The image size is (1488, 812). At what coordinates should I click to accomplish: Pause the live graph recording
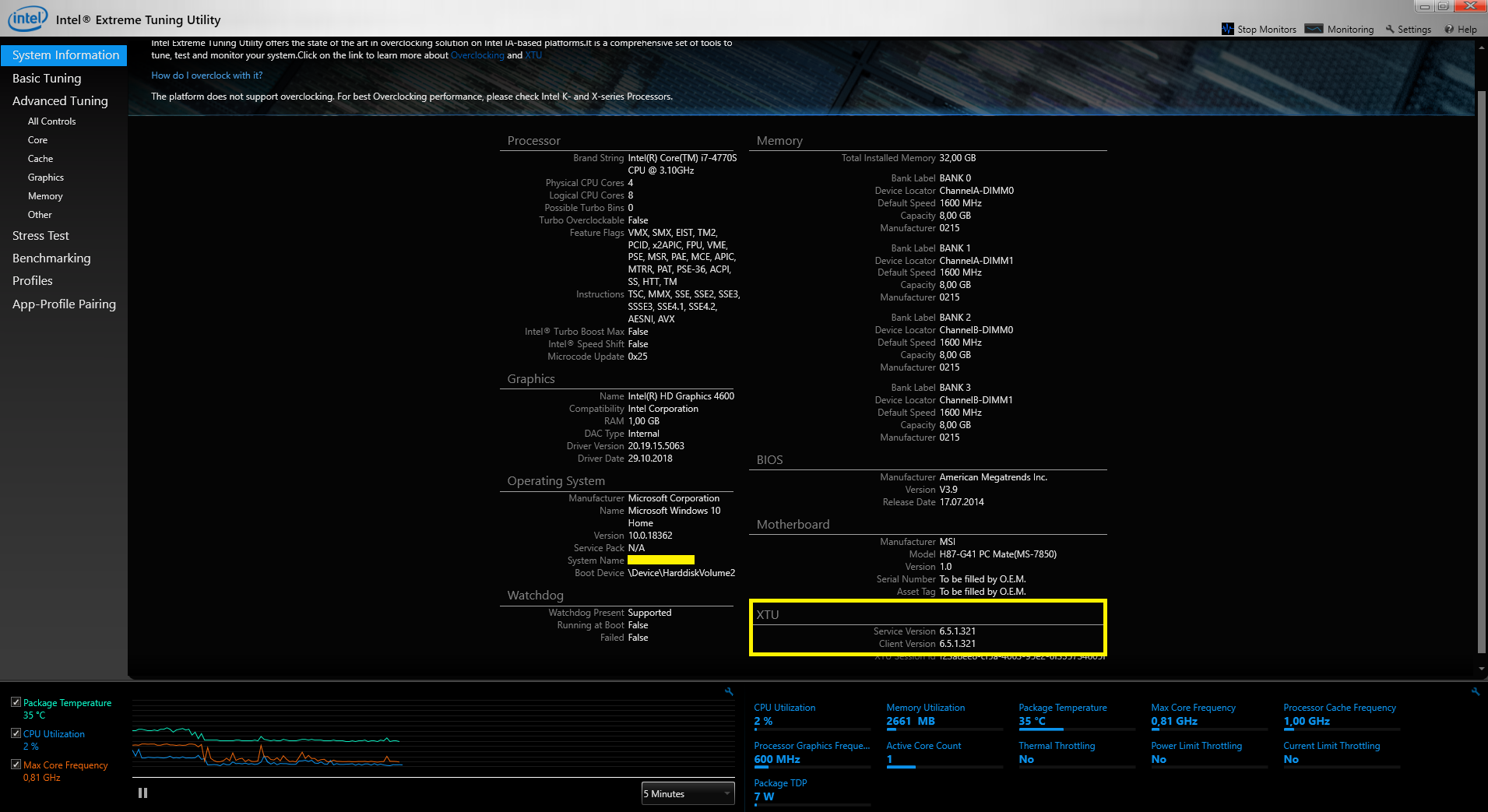click(142, 793)
